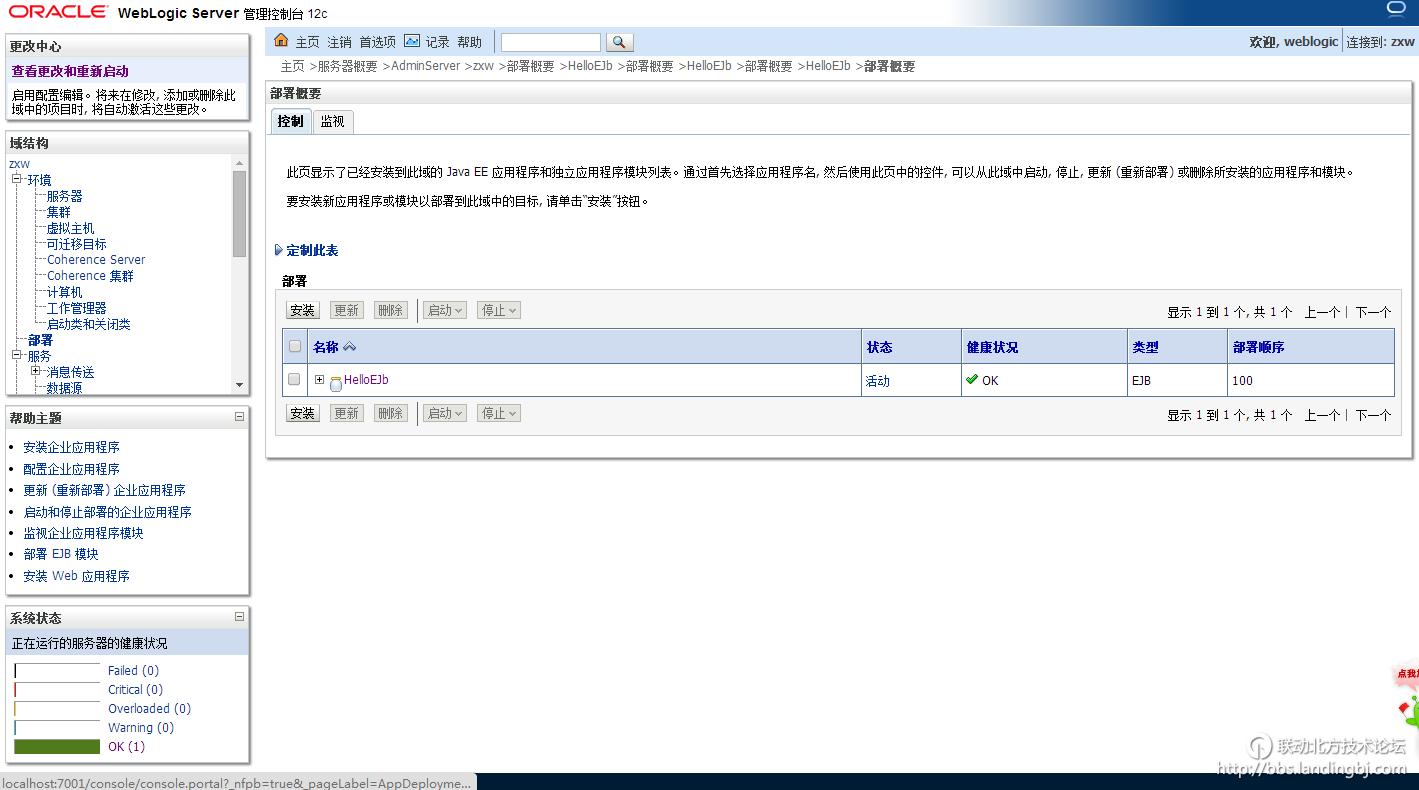Open the 启动 dropdown above the table
Screen dimensions: 1419x790
pyautogui.click(x=444, y=310)
